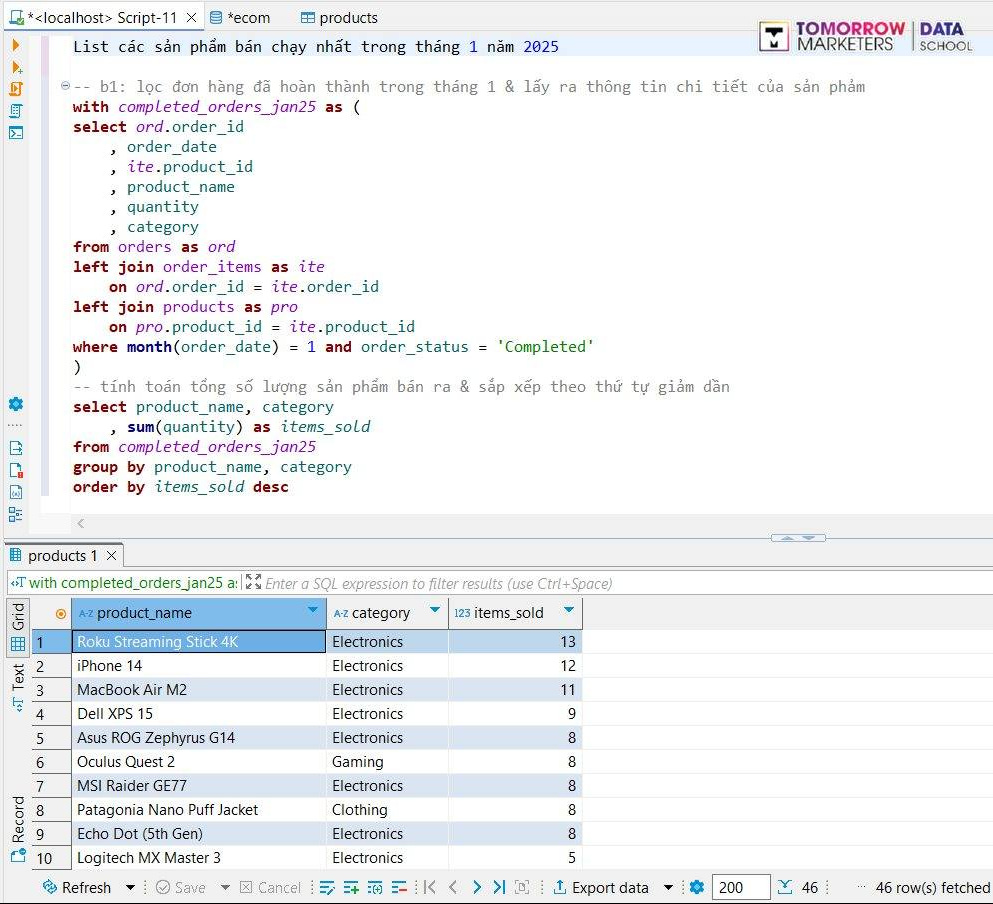
Task: Click the 46 row(s) fetched status
Action: point(932,888)
